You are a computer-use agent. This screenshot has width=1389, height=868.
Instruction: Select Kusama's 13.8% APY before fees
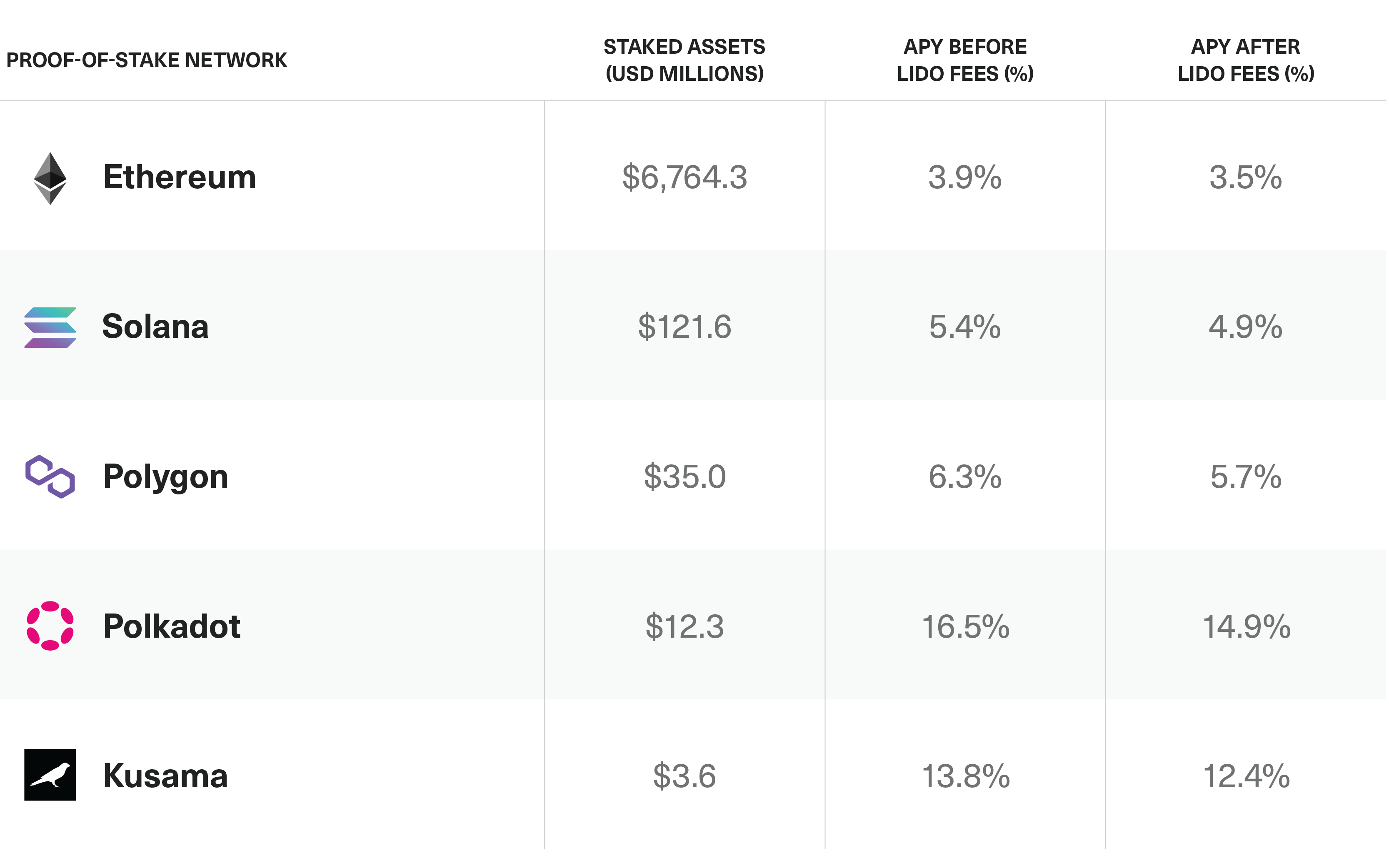tap(965, 777)
